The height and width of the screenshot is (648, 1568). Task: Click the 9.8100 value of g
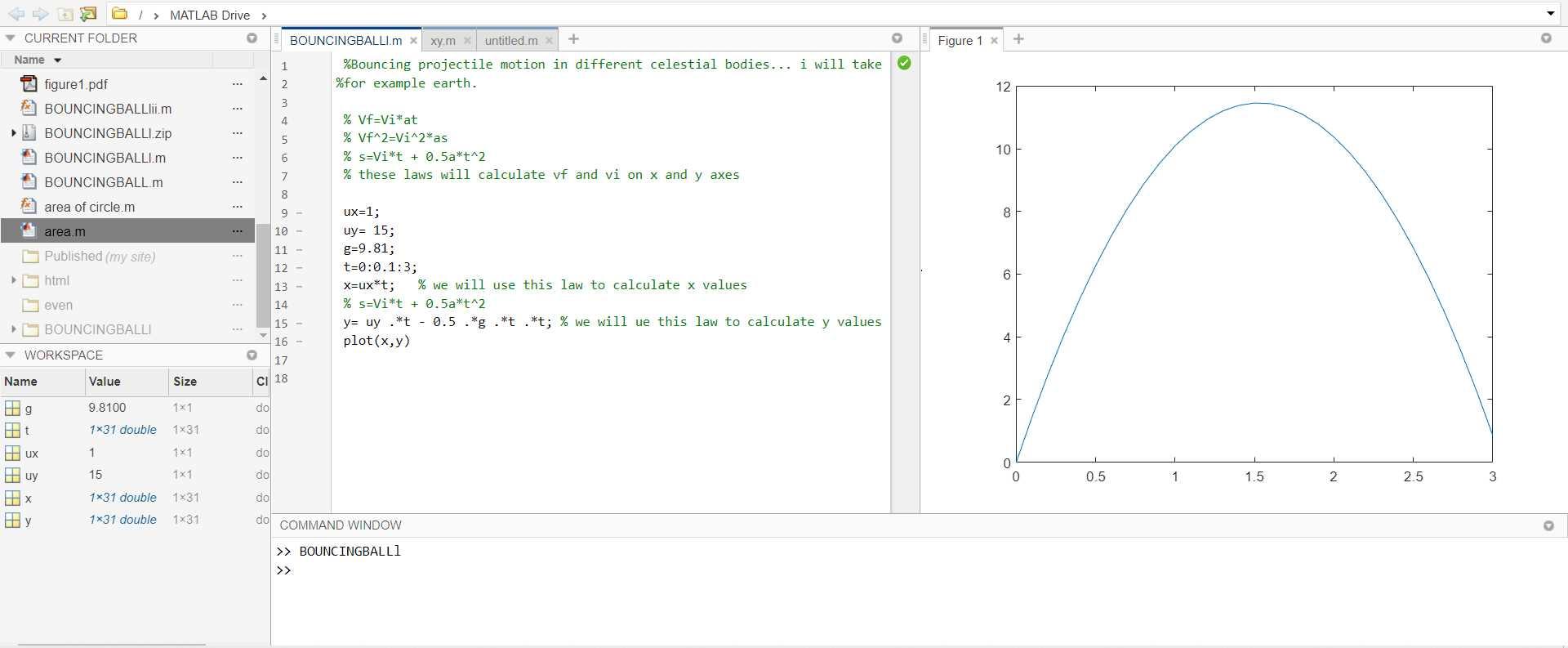coord(107,407)
